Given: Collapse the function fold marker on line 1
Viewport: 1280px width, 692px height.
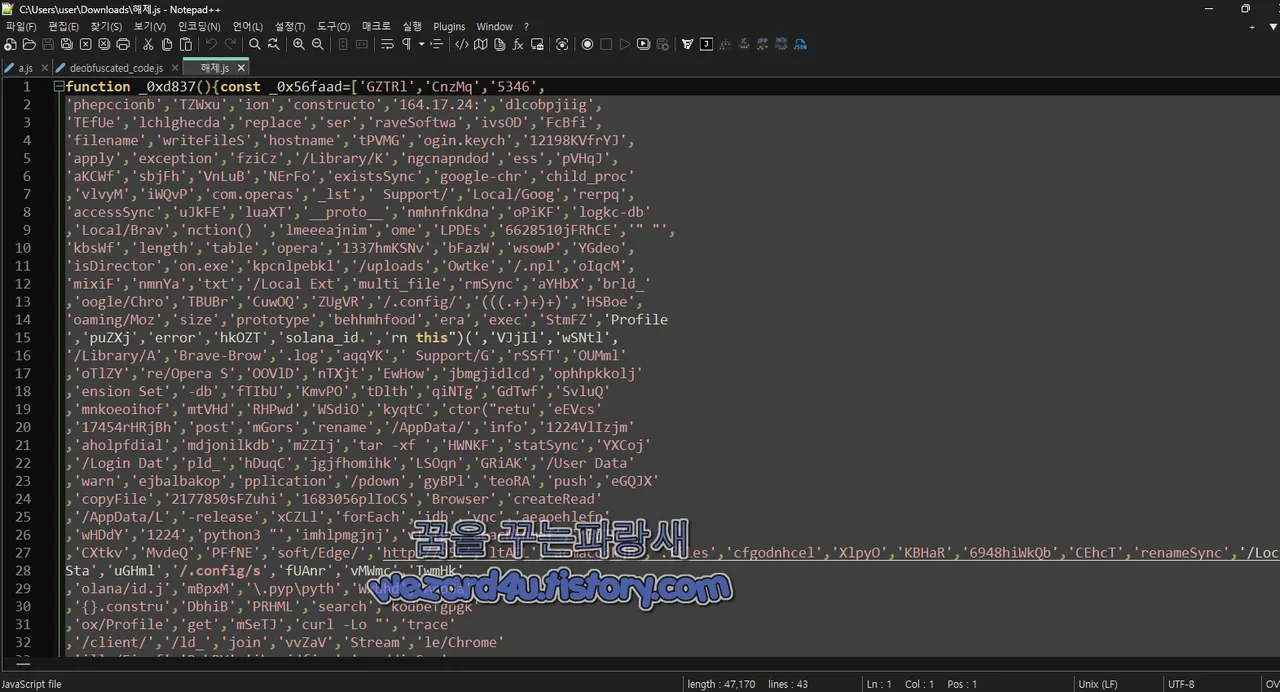Looking at the screenshot, I should click(59, 87).
